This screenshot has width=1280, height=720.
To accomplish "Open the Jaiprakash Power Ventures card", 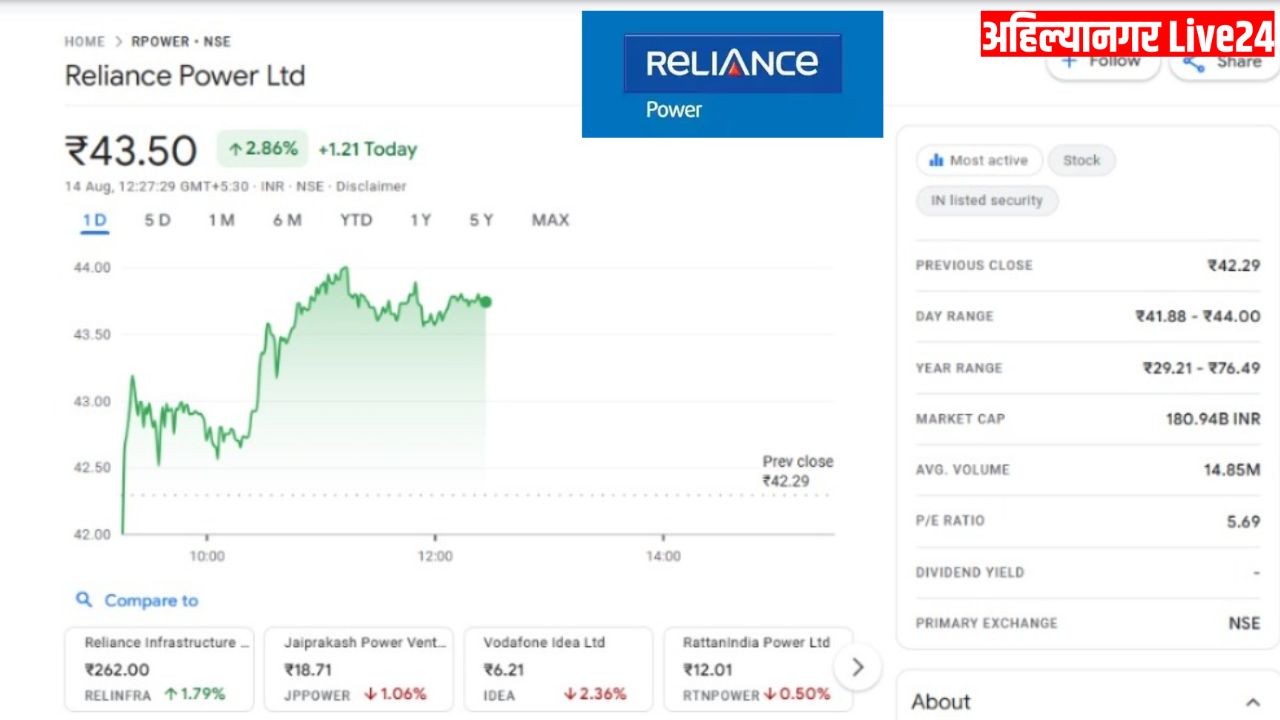I will click(359, 669).
